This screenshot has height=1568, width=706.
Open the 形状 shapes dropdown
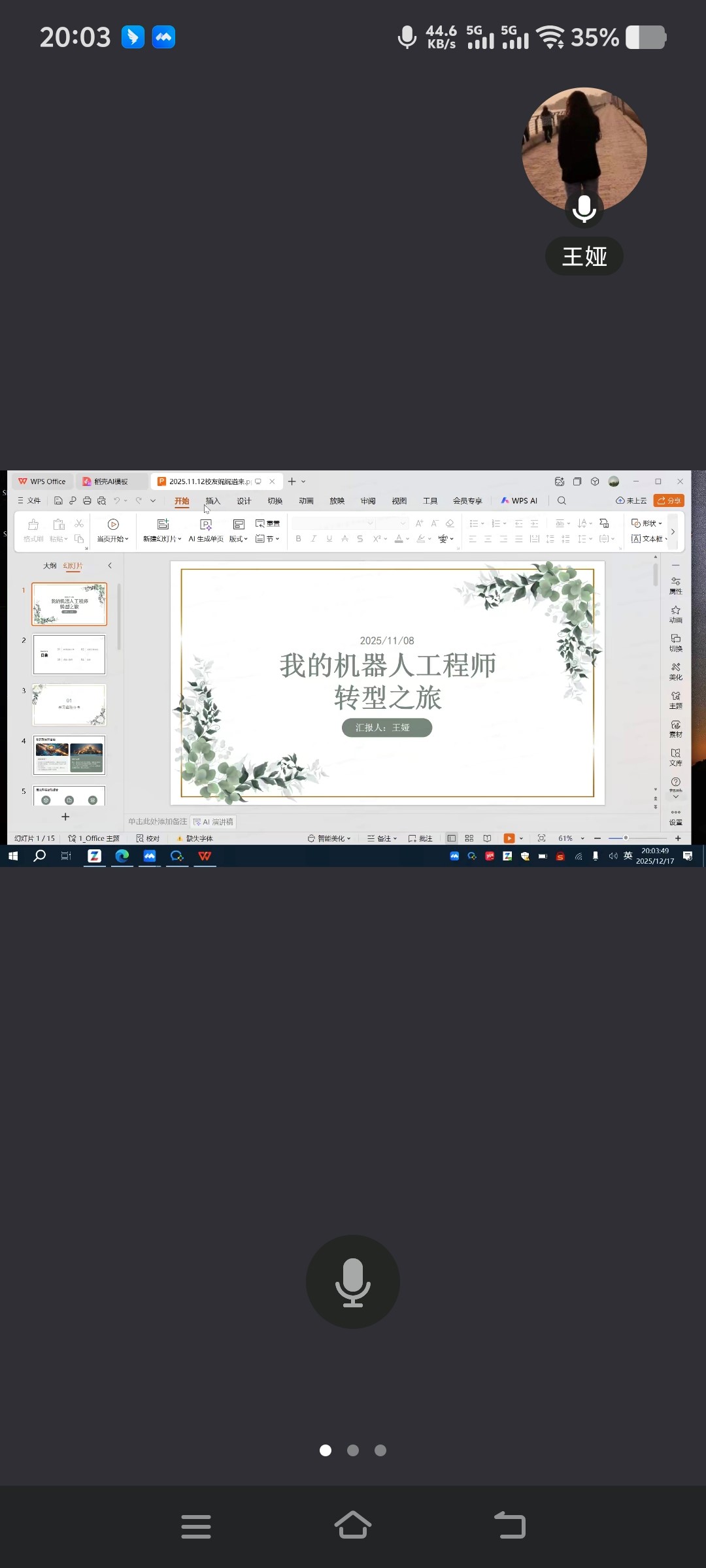tap(647, 523)
